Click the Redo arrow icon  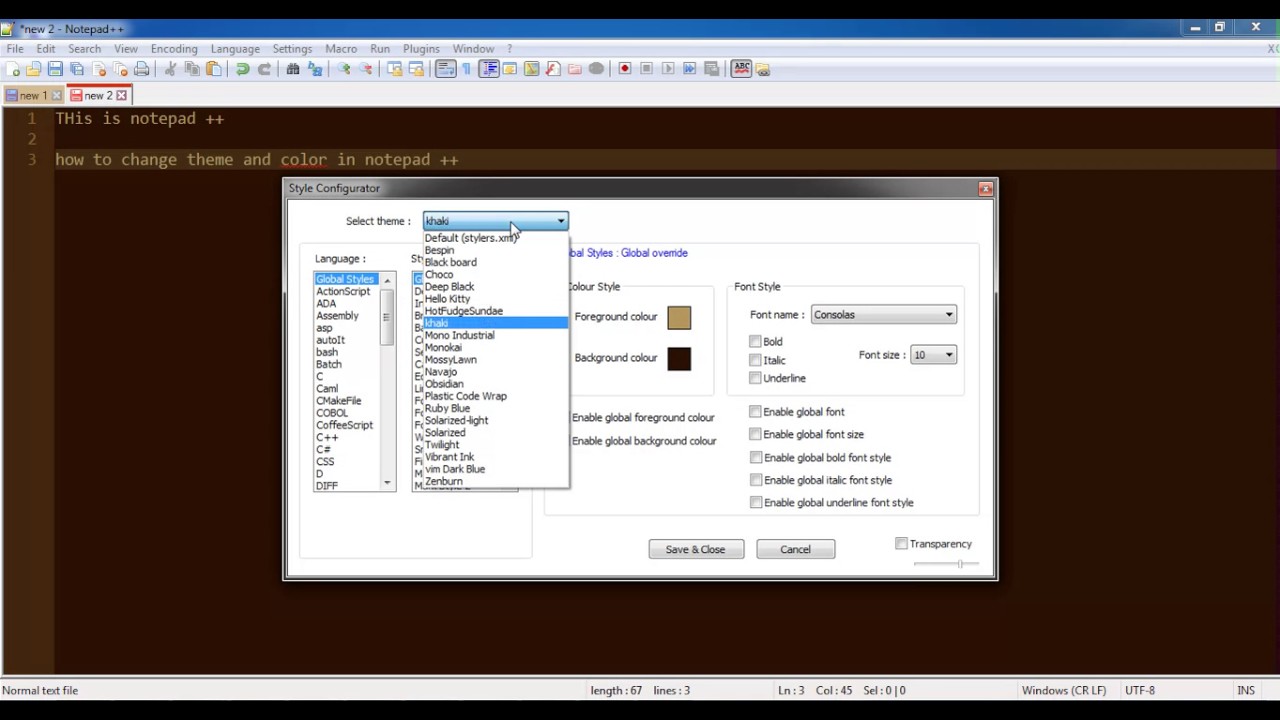264,69
